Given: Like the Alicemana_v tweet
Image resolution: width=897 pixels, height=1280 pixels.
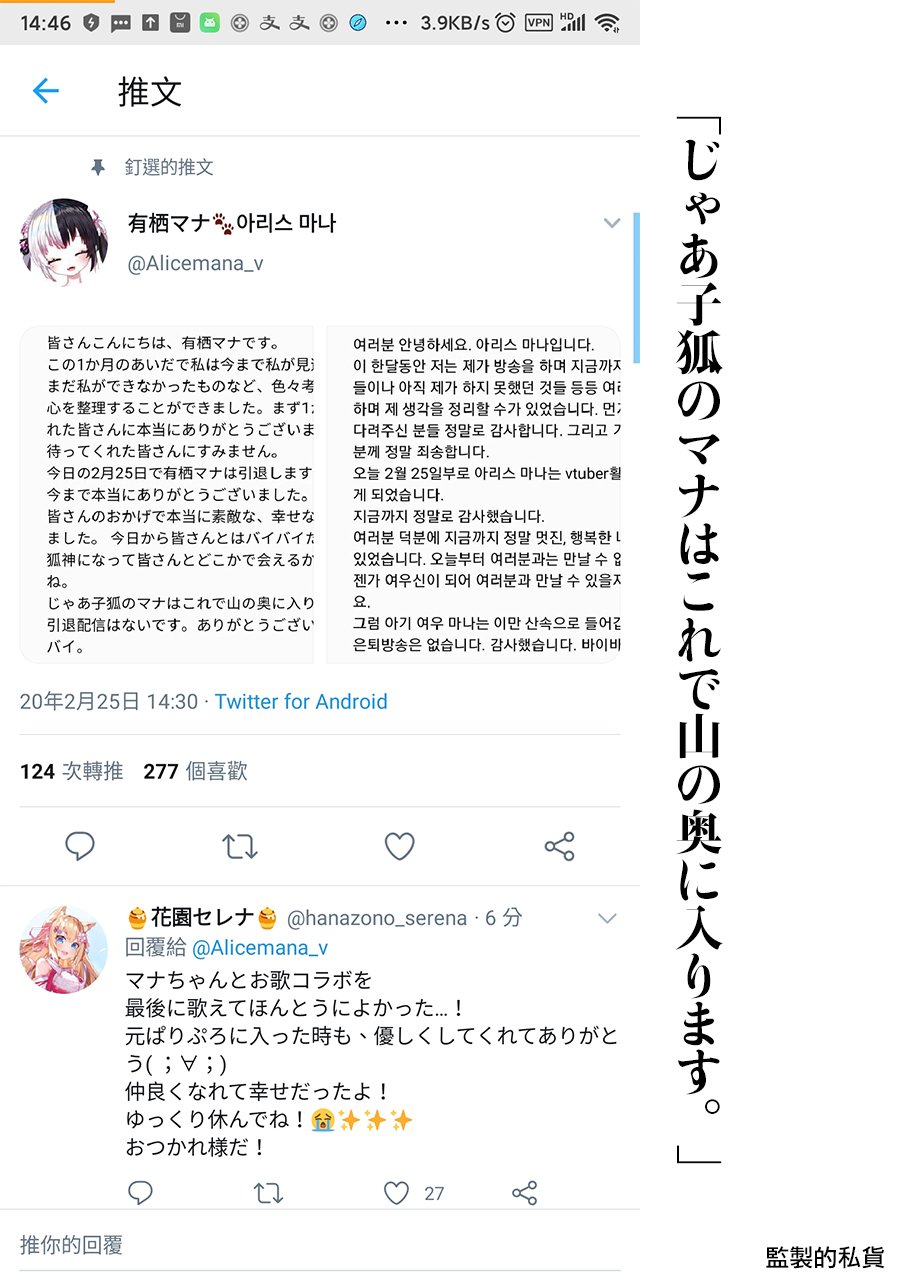Looking at the screenshot, I should [x=400, y=846].
